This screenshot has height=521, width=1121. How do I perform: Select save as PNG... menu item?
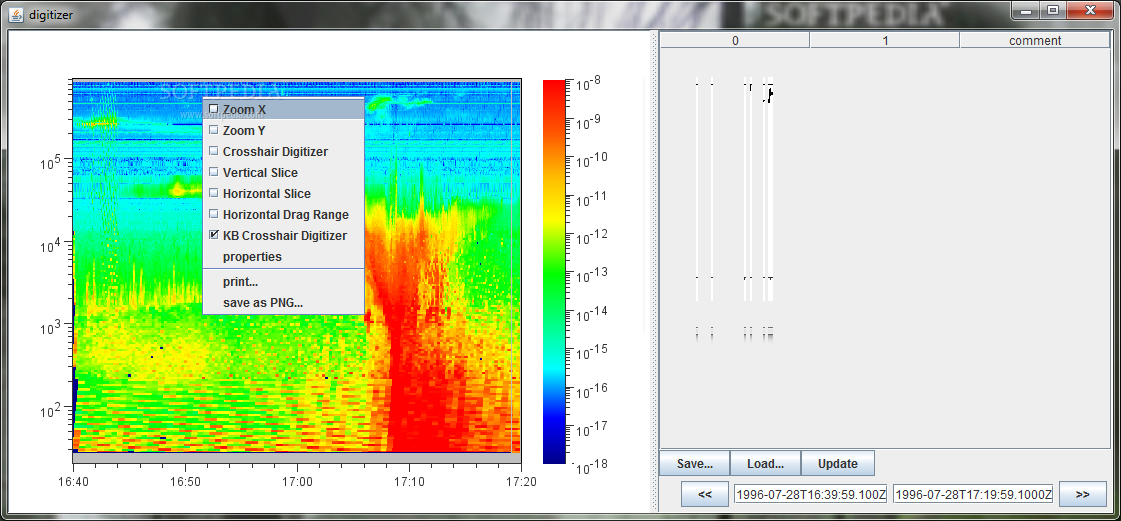(x=284, y=303)
